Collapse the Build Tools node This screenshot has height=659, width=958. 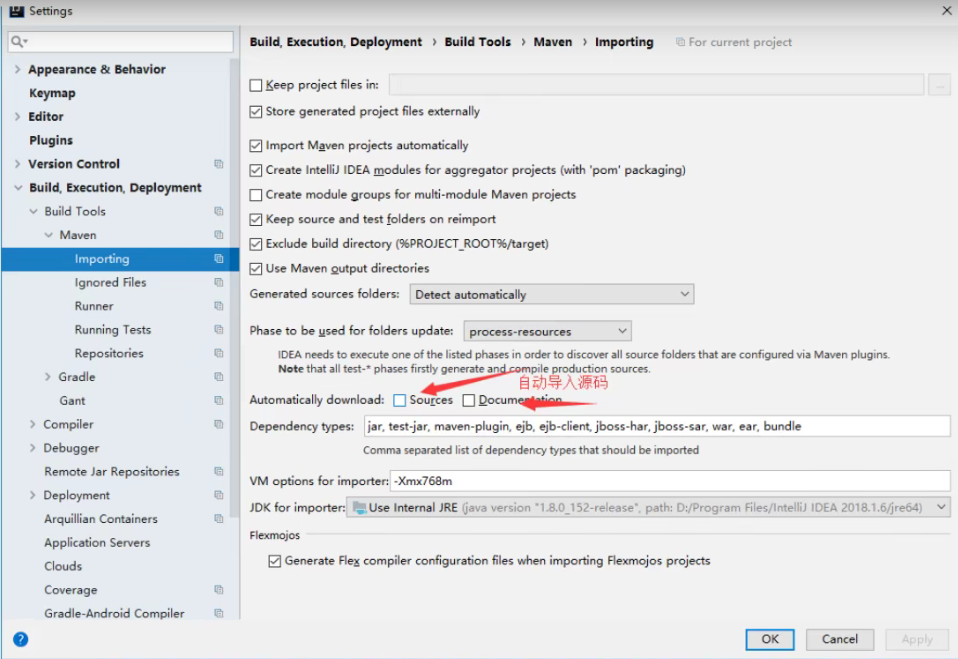point(34,211)
